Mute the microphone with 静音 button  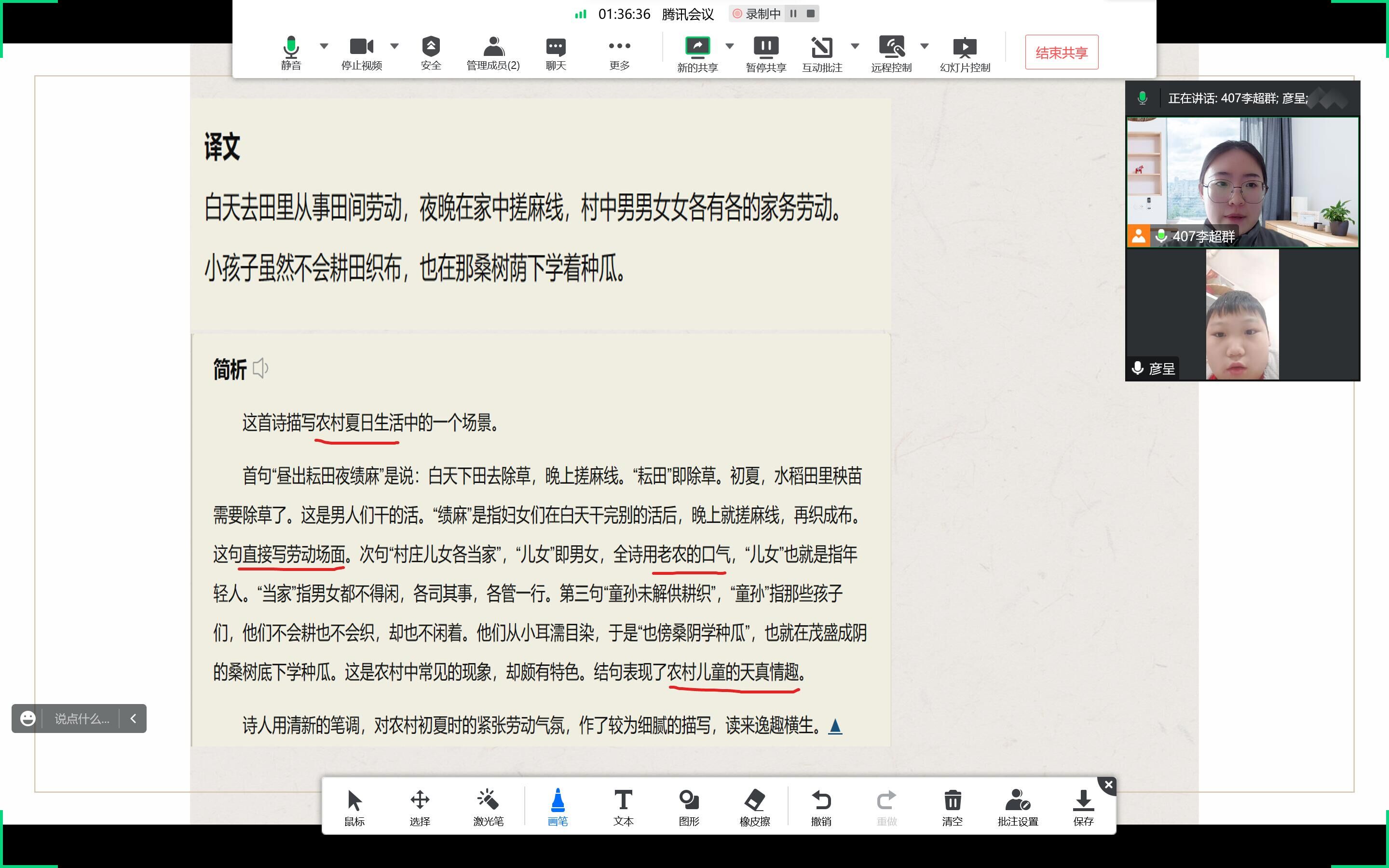pyautogui.click(x=291, y=53)
